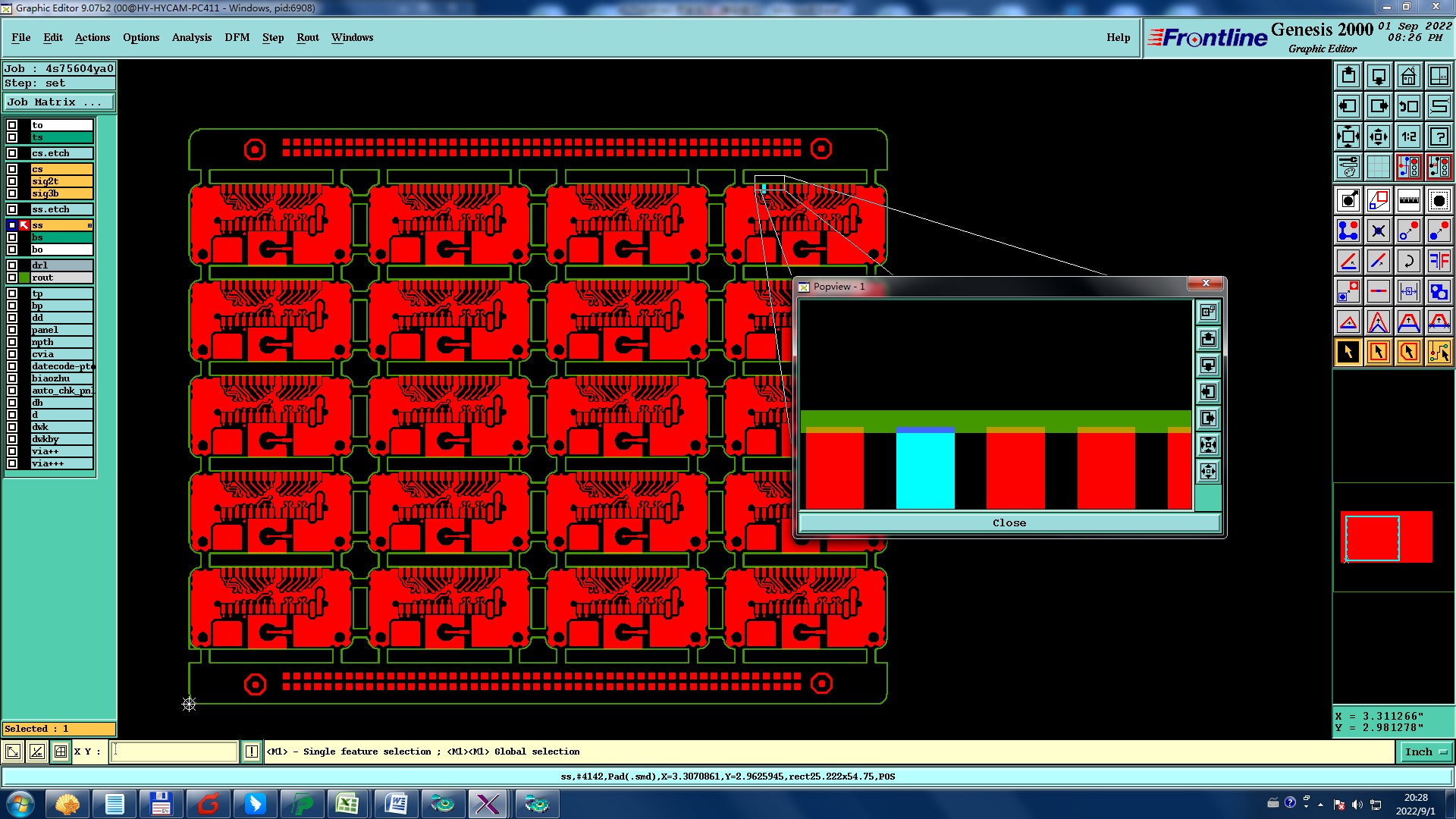Open the Analysis menu
Viewport: 1456px width, 819px height.
click(191, 37)
